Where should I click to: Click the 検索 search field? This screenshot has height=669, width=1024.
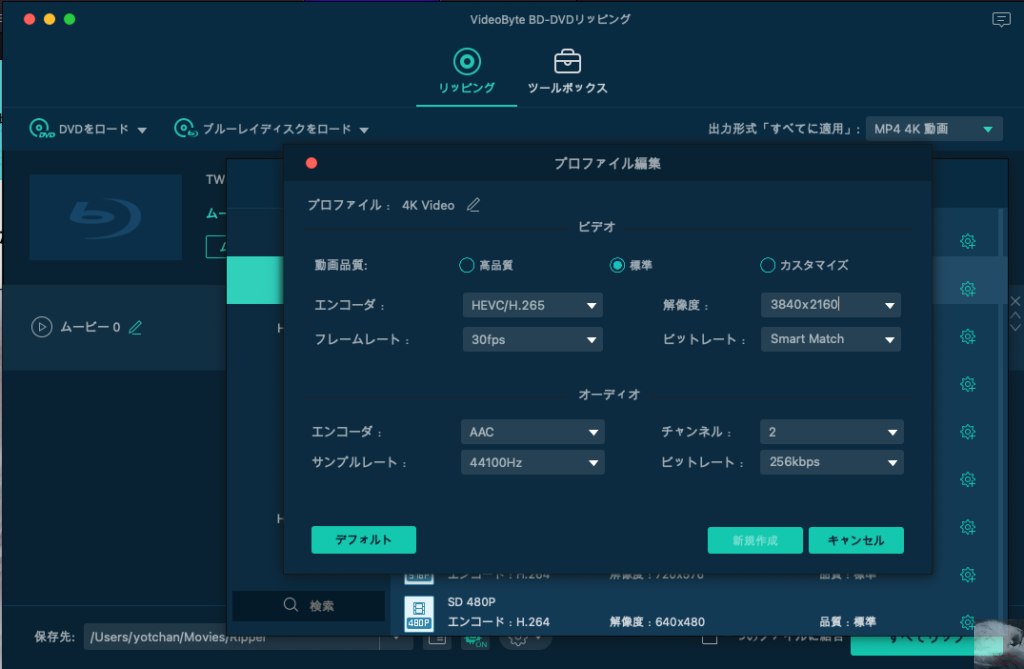pos(308,606)
